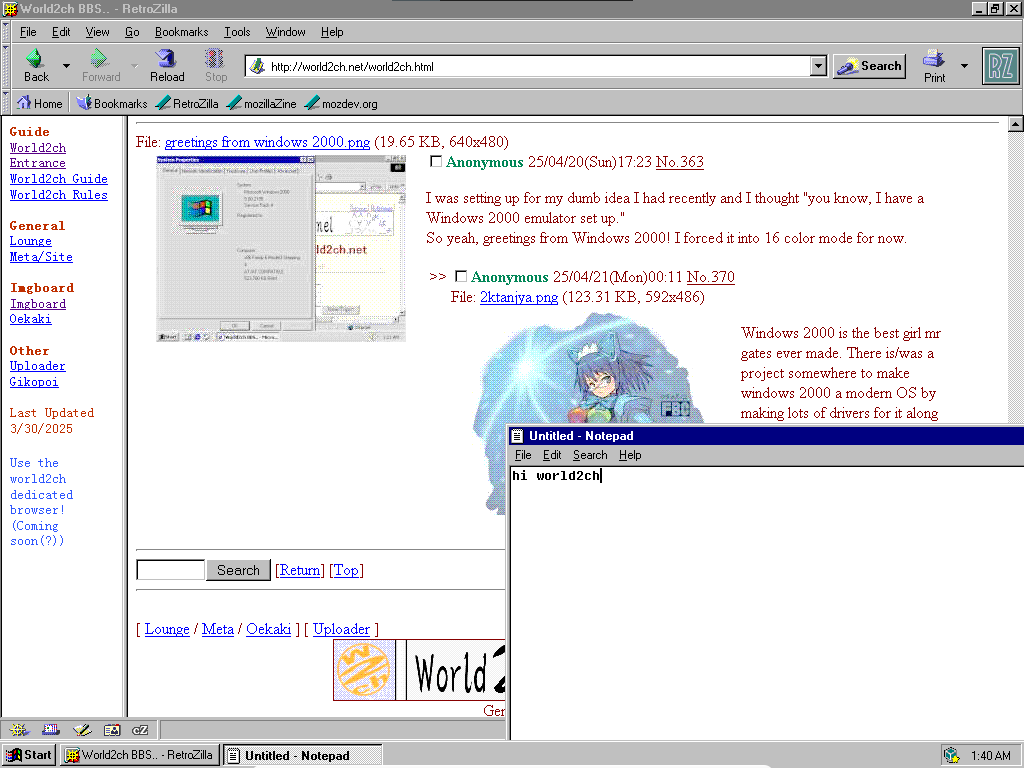
Task: Open the Meta/Site link in the sidebar
Action: 41,257
